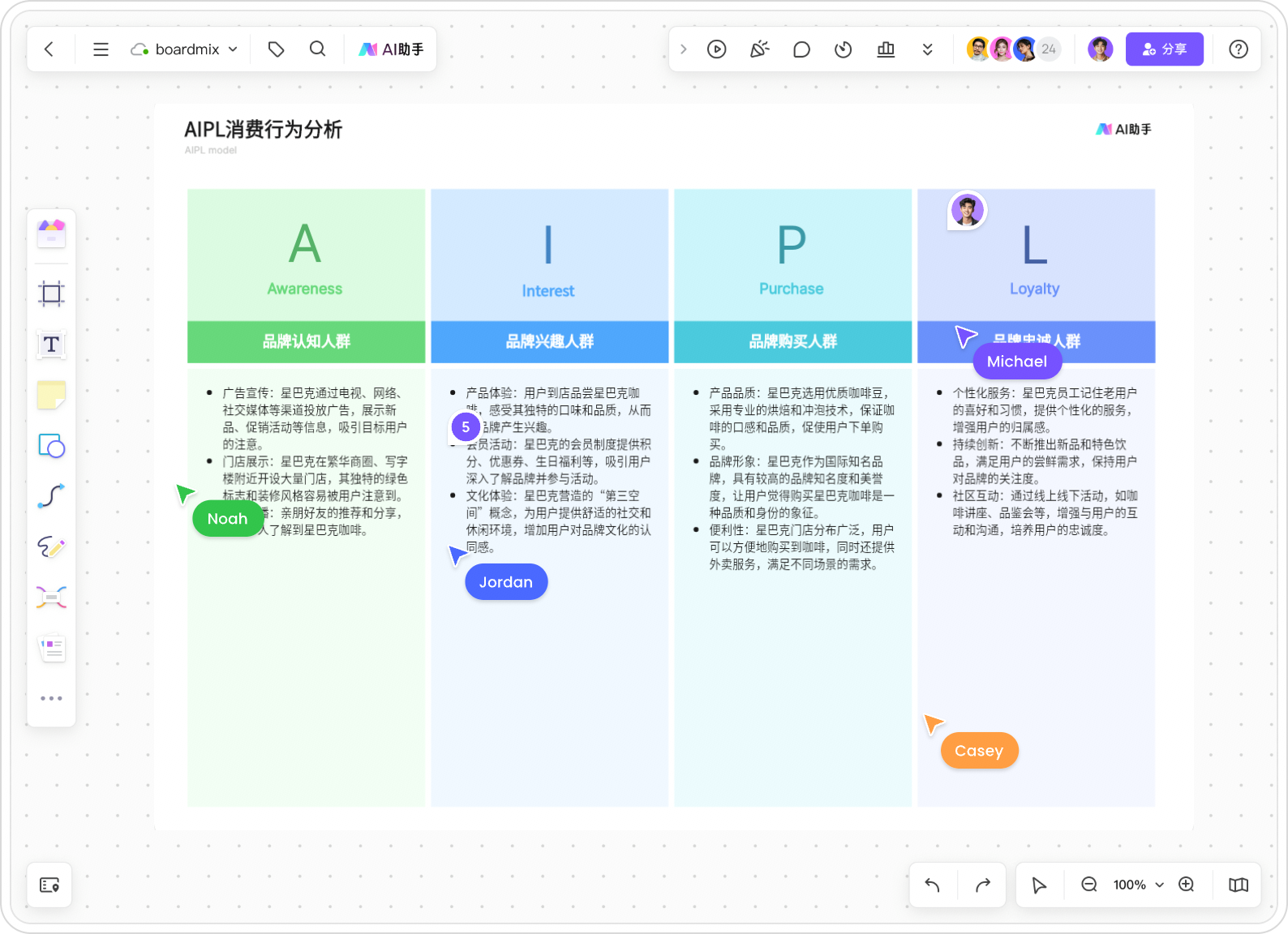The width and height of the screenshot is (1288, 934).
Task: Open the help question mark icon
Action: pyautogui.click(x=1238, y=49)
